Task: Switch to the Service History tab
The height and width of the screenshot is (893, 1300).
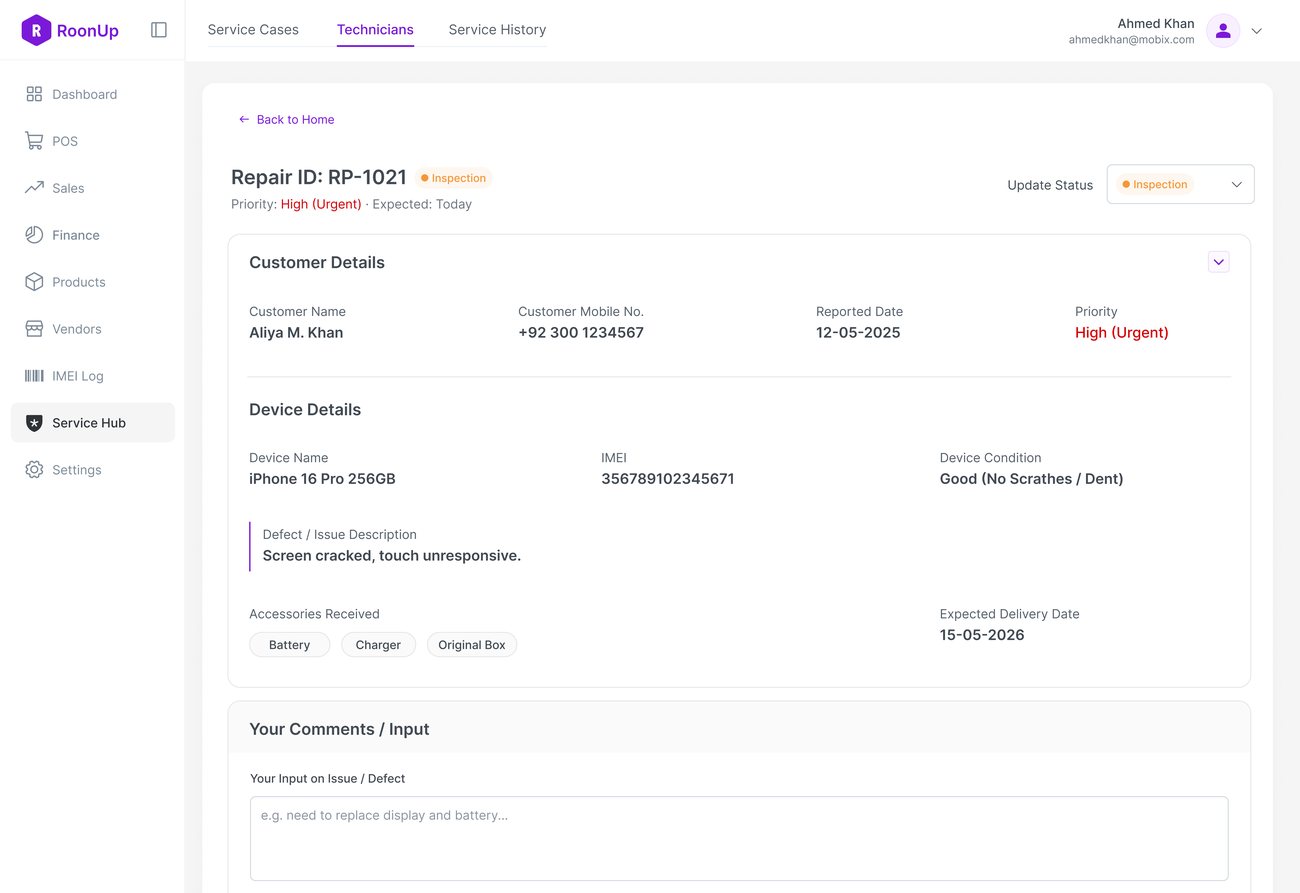Action: pos(497,30)
